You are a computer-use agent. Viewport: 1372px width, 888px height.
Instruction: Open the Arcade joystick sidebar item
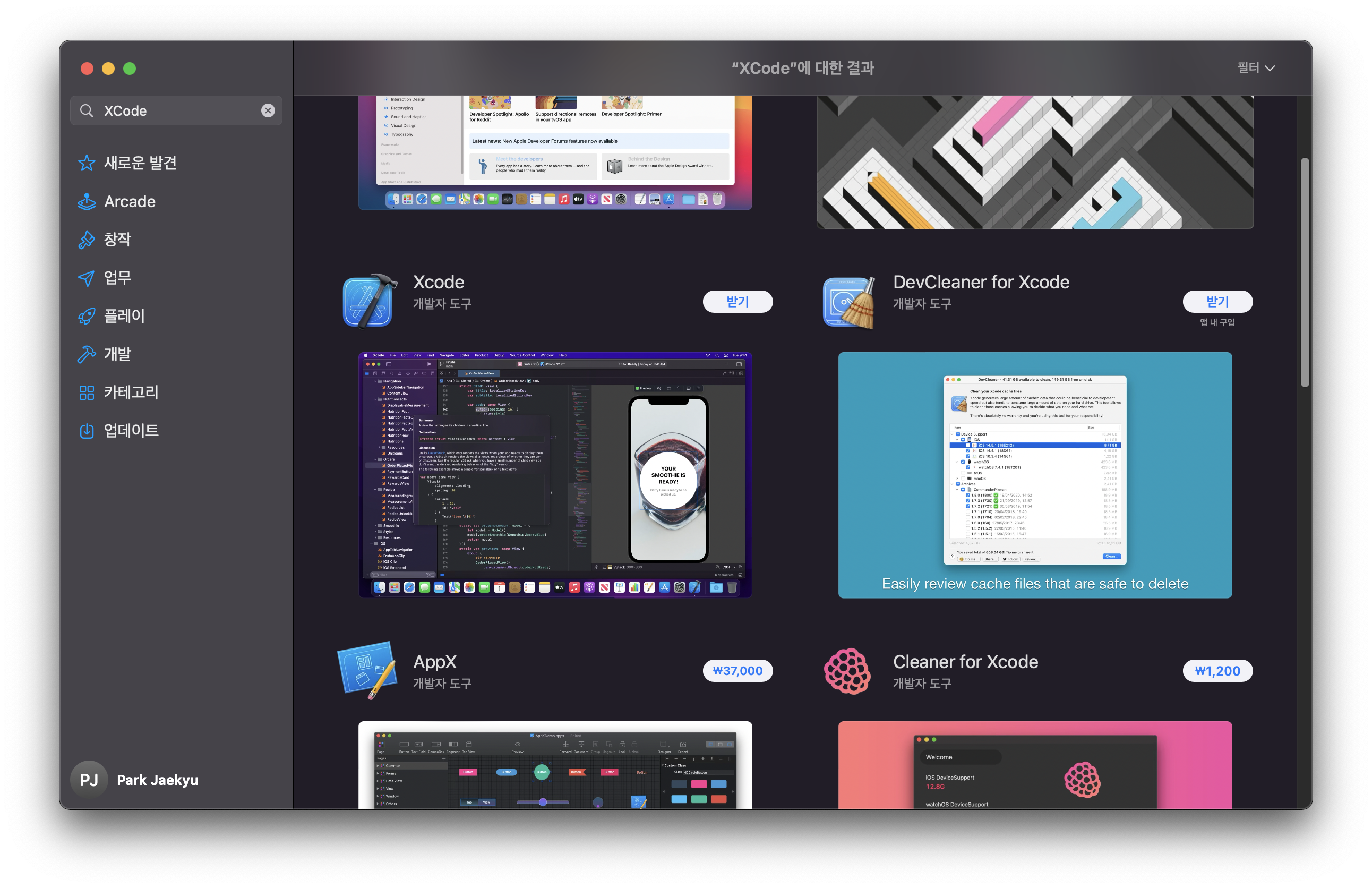point(129,201)
